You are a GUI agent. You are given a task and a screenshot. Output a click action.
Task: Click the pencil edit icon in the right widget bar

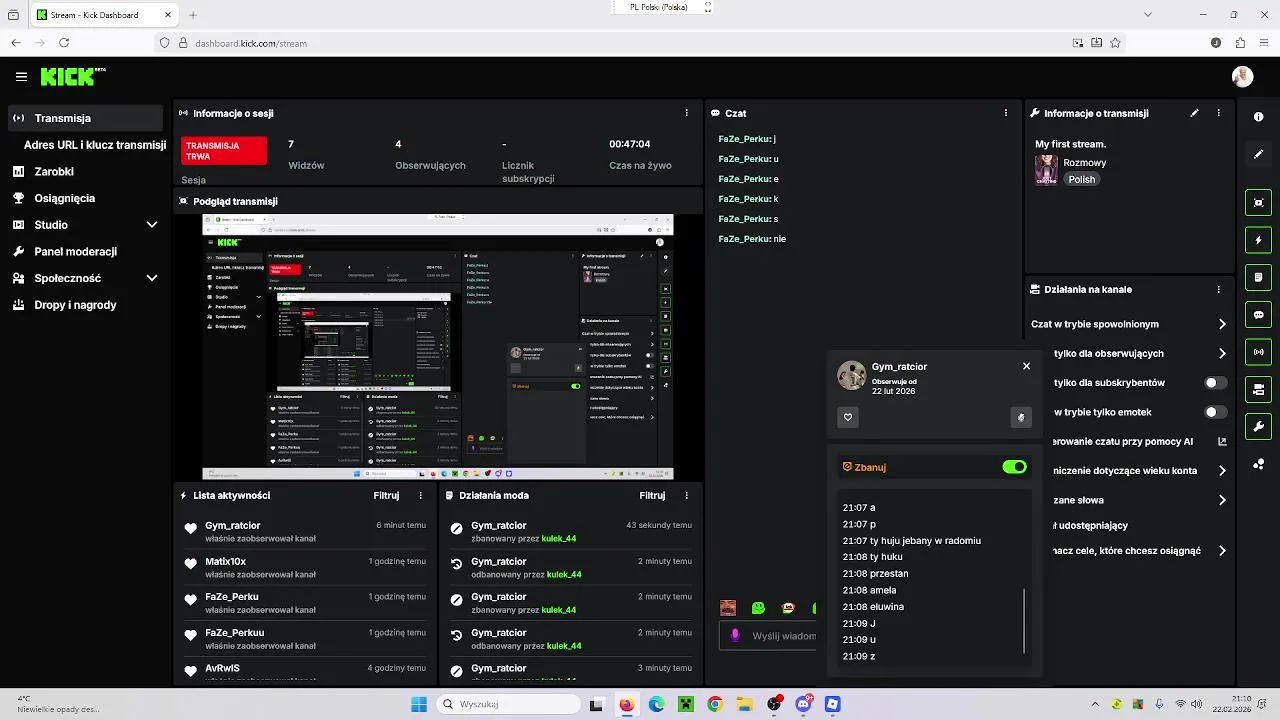(x=1258, y=154)
